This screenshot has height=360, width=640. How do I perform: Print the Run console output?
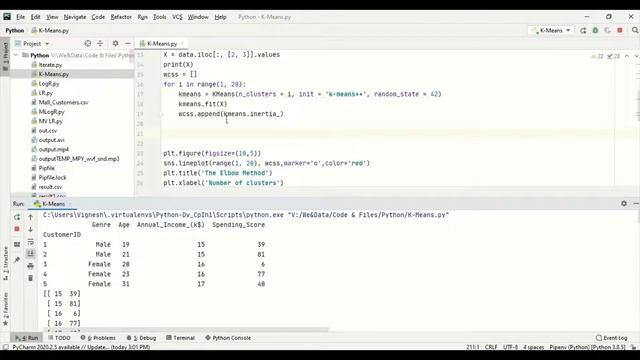[x=31, y=266]
